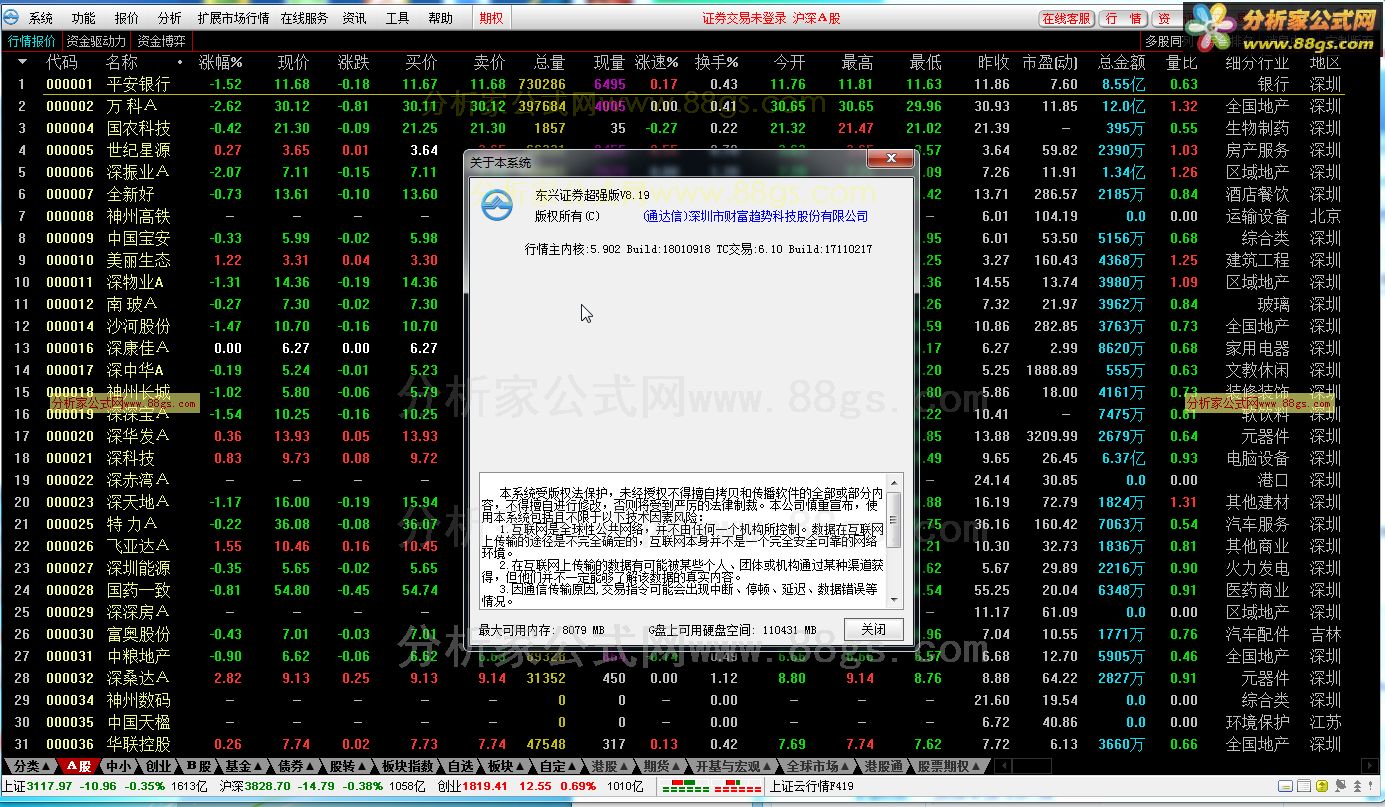
Task: Click the 行情 button at the top right
Action: (1123, 18)
